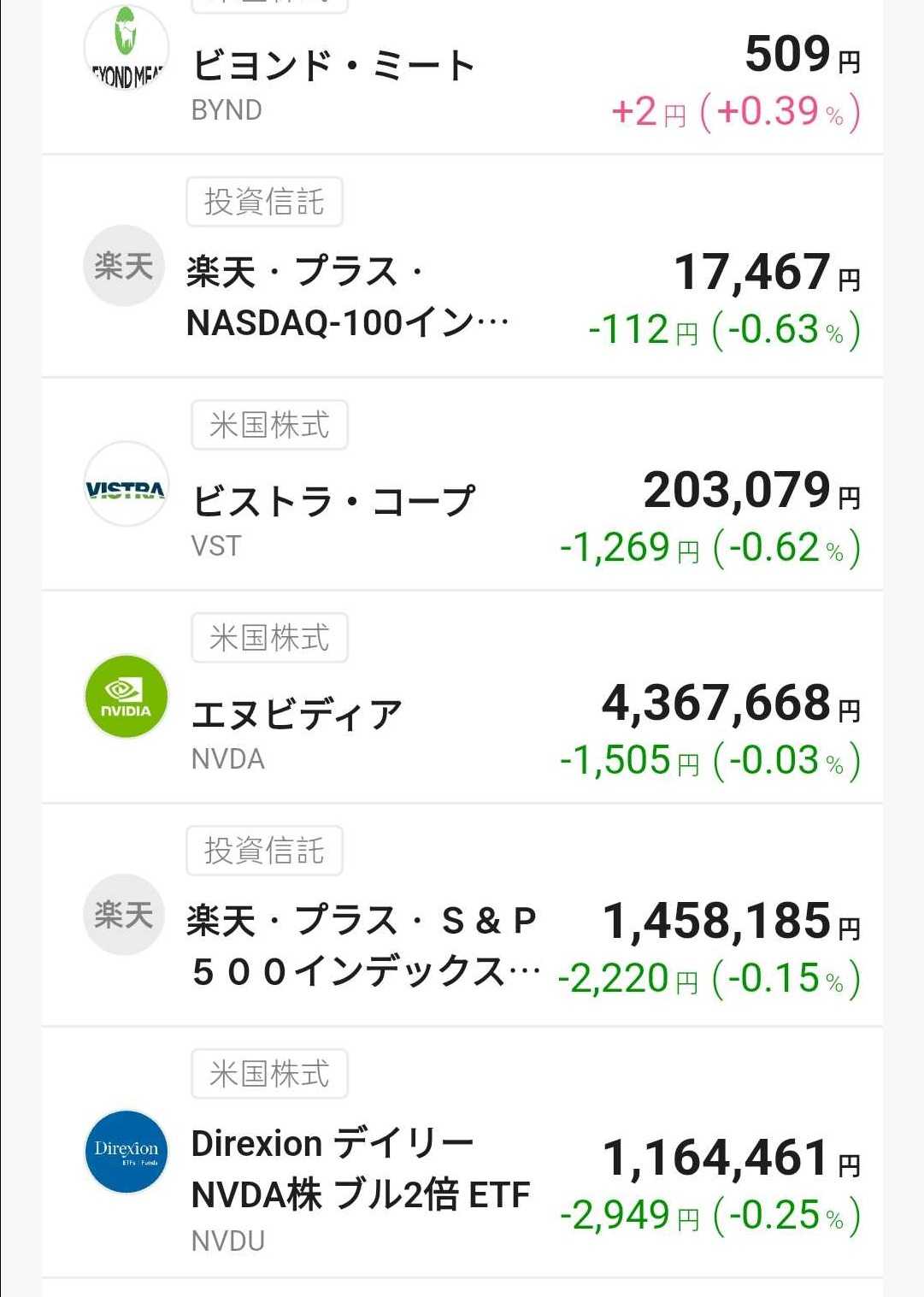The width and height of the screenshot is (924, 1297).
Task: Open ビヨンド・ミート stock name
Action: point(333,67)
